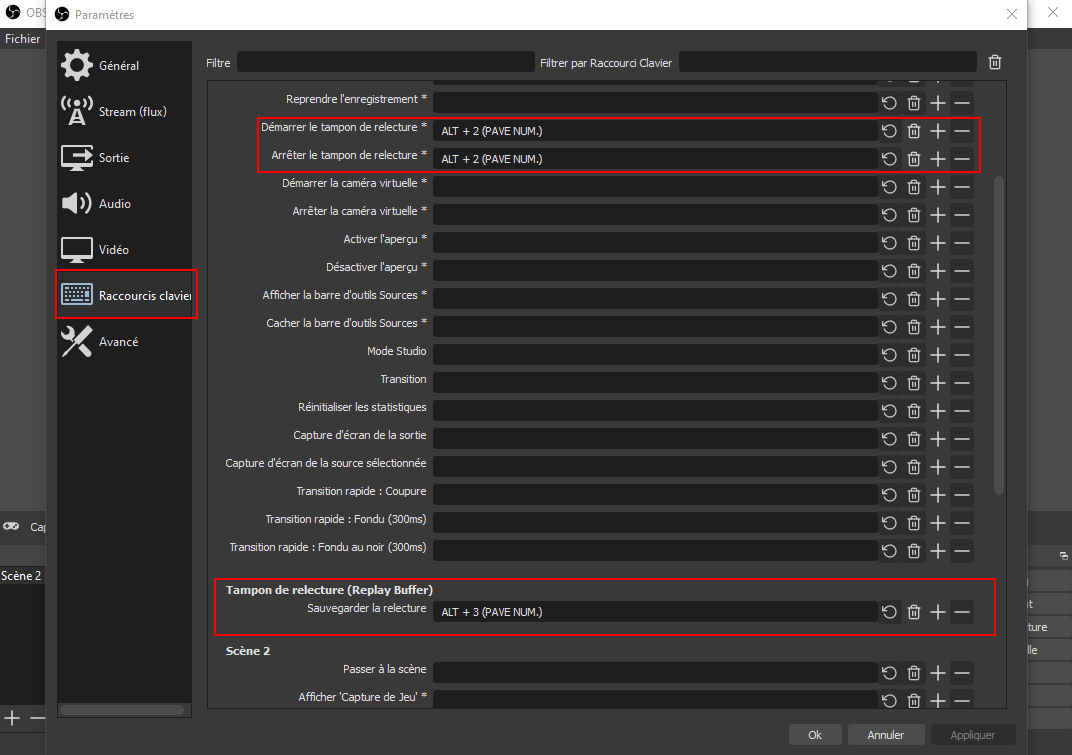Reset hotkey for Capture d'écran de la source sélectionnée
This screenshot has width=1072, height=755.
pos(889,468)
